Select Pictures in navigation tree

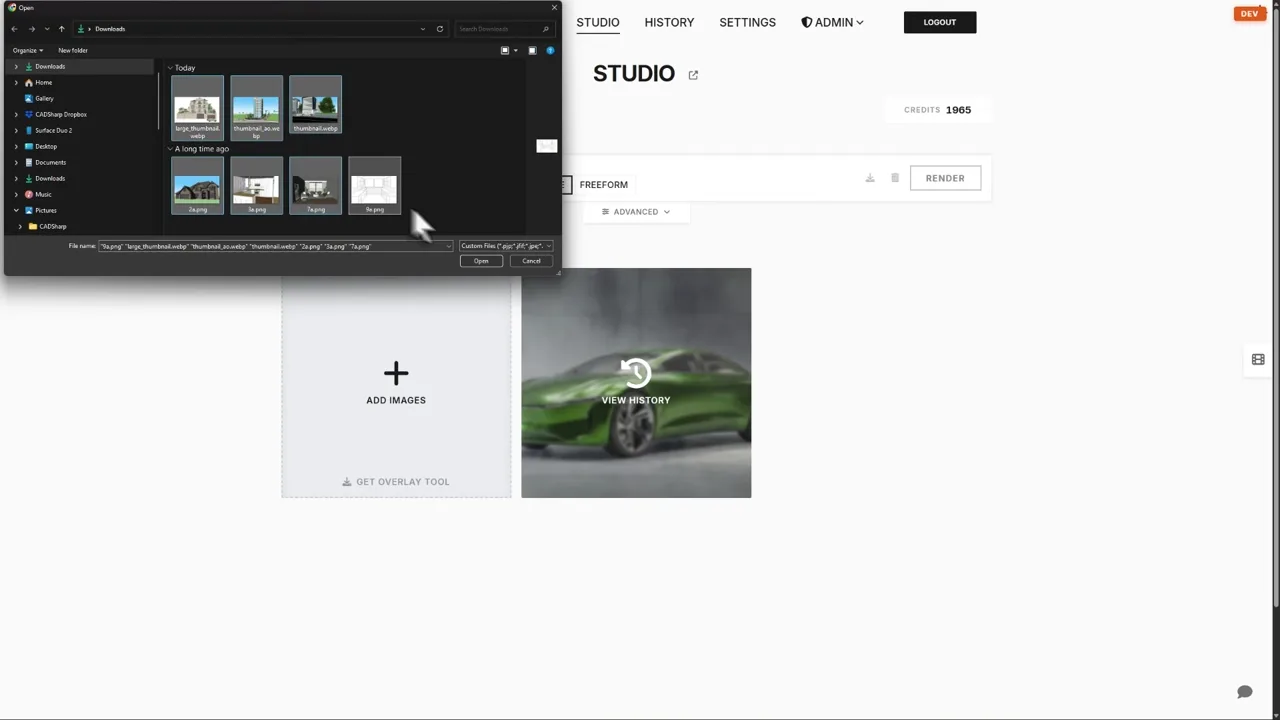(x=46, y=210)
